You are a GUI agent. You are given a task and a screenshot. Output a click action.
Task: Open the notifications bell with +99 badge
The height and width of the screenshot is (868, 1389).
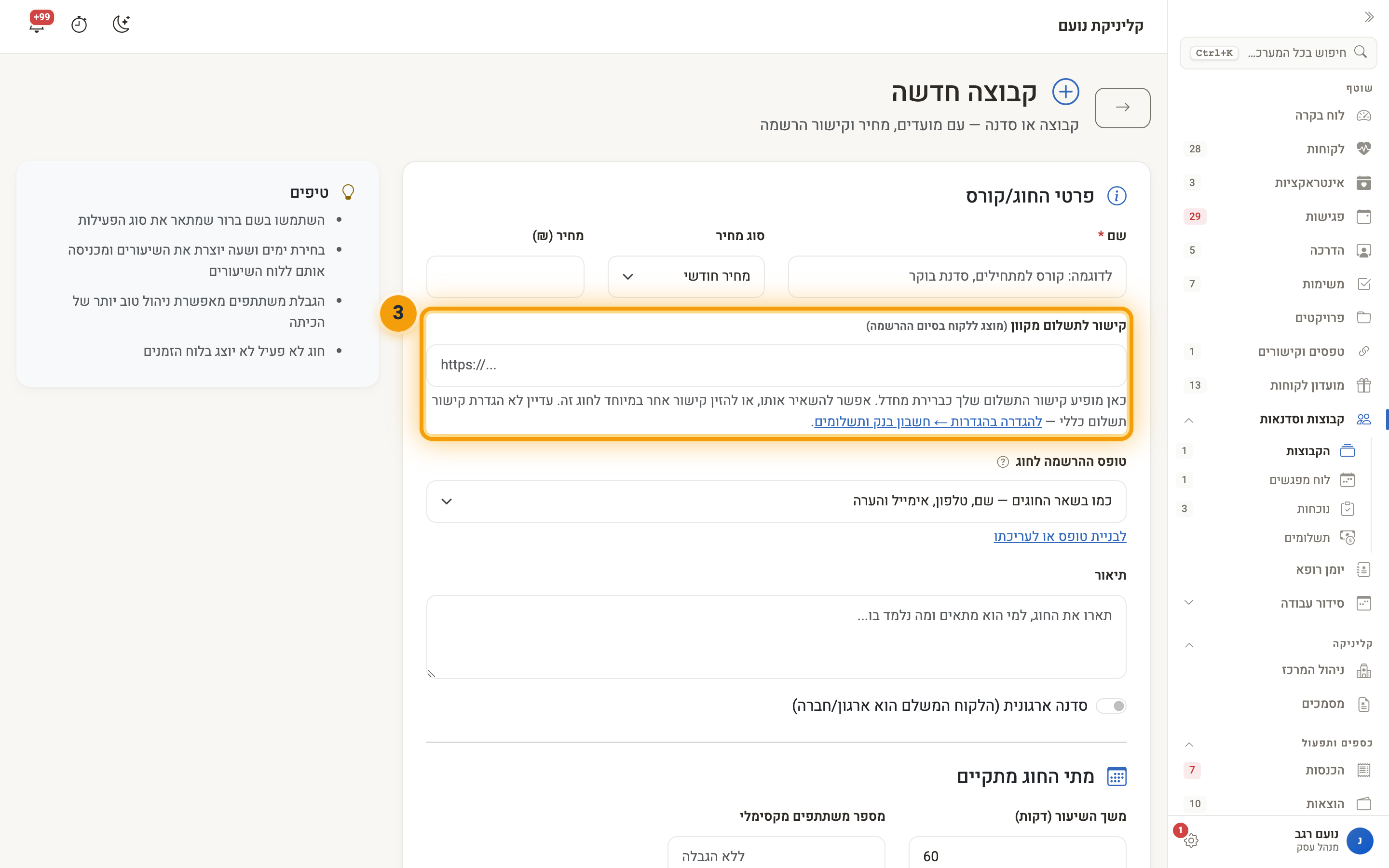pyautogui.click(x=37, y=24)
